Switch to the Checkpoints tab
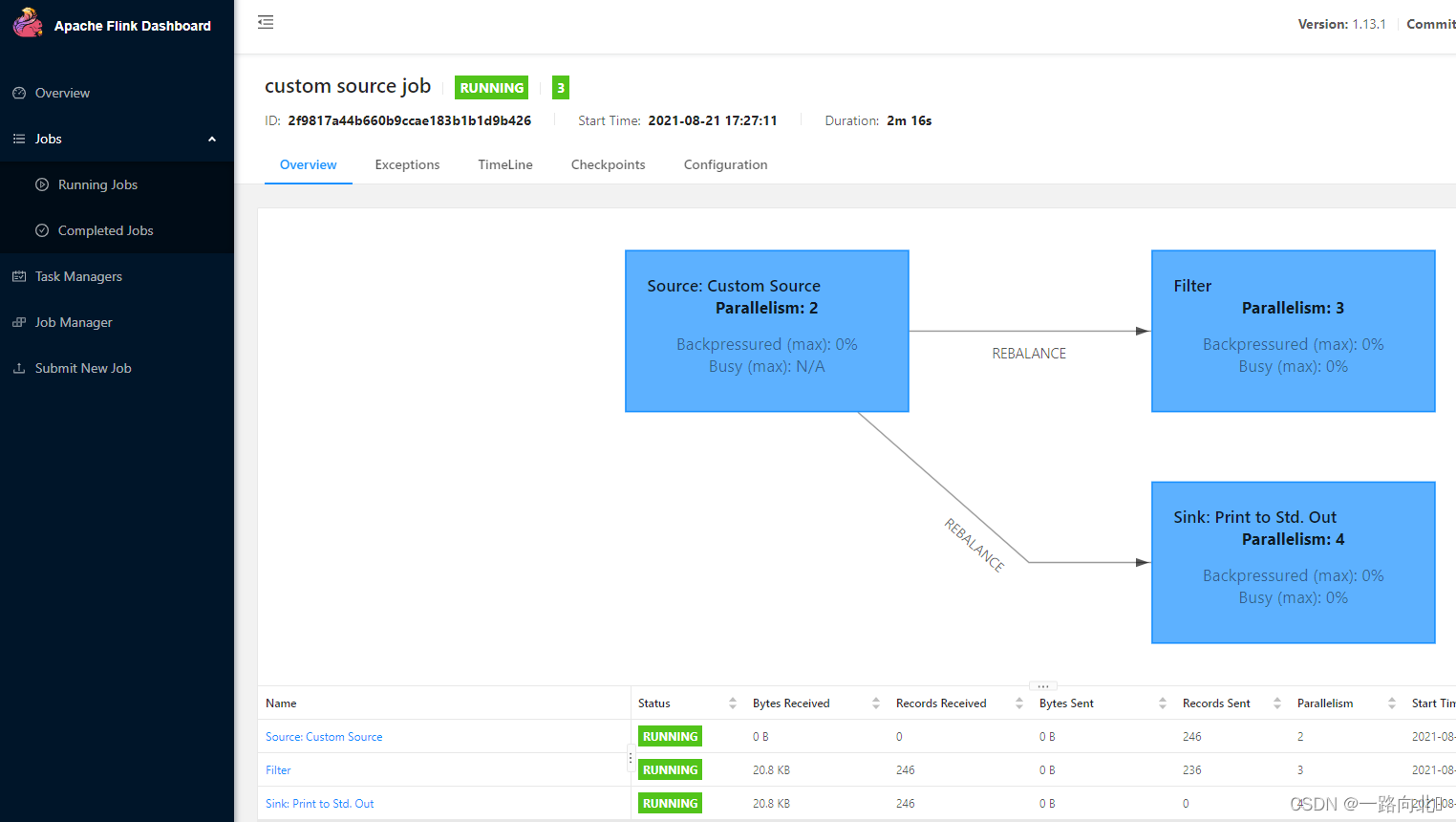 (608, 164)
